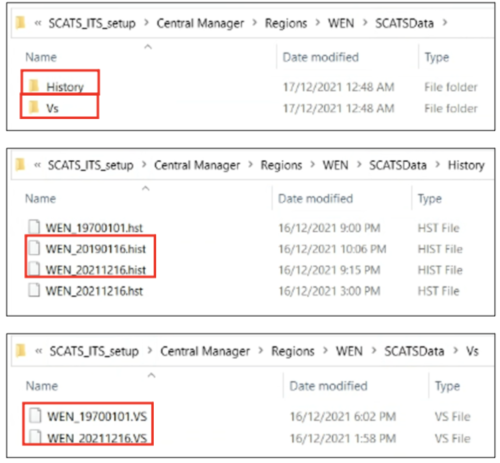Sort by Type column in bottom window

447,386
